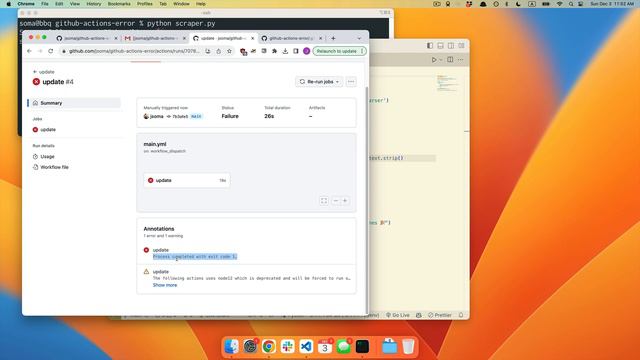Open the failed update job in sidebar
Image resolution: width=640 pixels, height=360 pixels.
pos(48,129)
